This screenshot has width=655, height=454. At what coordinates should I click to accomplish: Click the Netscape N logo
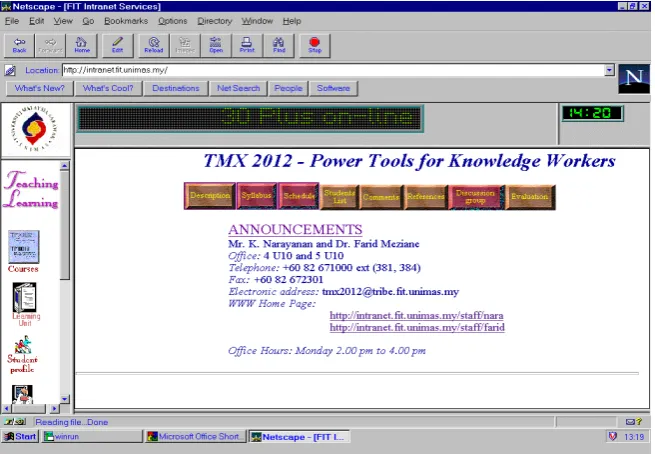pyautogui.click(x=634, y=79)
